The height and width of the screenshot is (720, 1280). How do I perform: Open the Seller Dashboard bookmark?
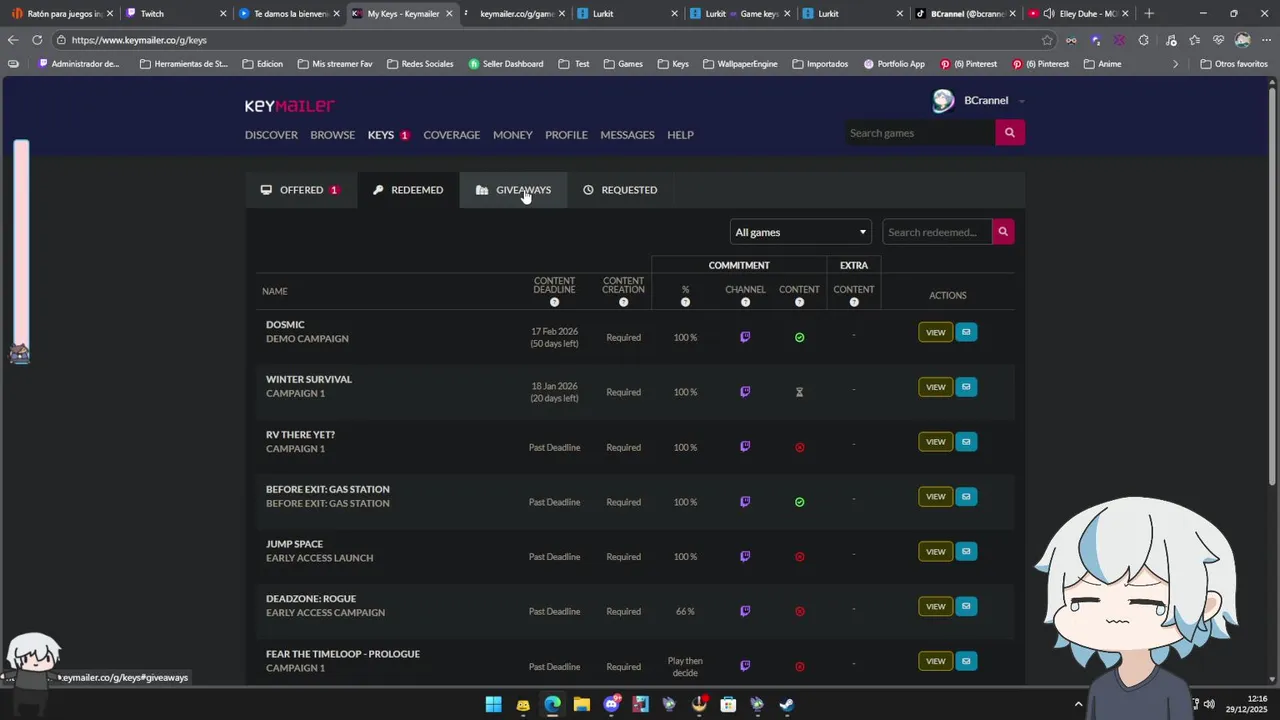[506, 64]
